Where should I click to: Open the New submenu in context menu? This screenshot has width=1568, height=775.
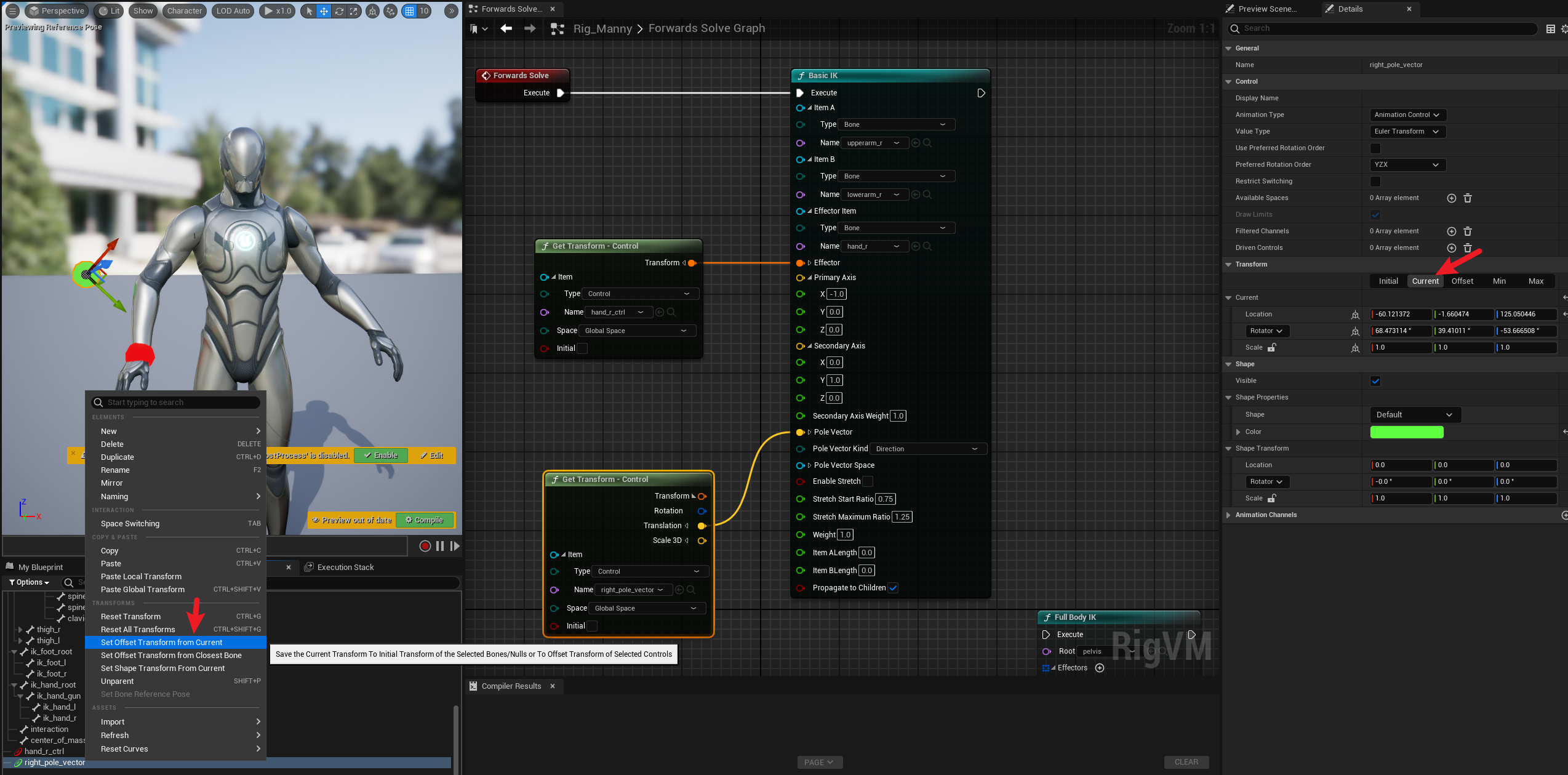pyautogui.click(x=175, y=431)
